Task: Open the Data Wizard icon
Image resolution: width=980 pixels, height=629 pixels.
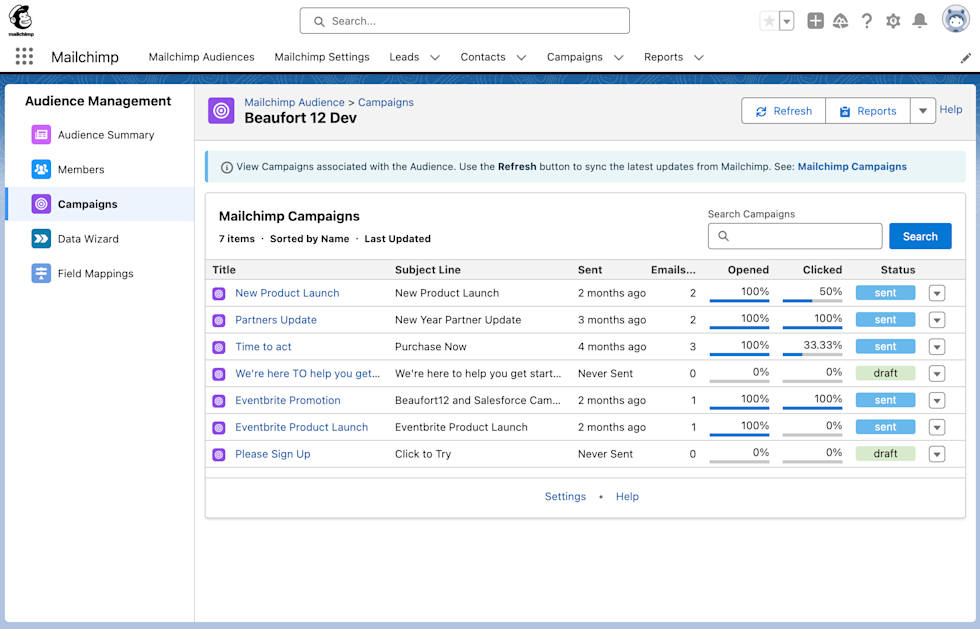Action: pyautogui.click(x=40, y=238)
